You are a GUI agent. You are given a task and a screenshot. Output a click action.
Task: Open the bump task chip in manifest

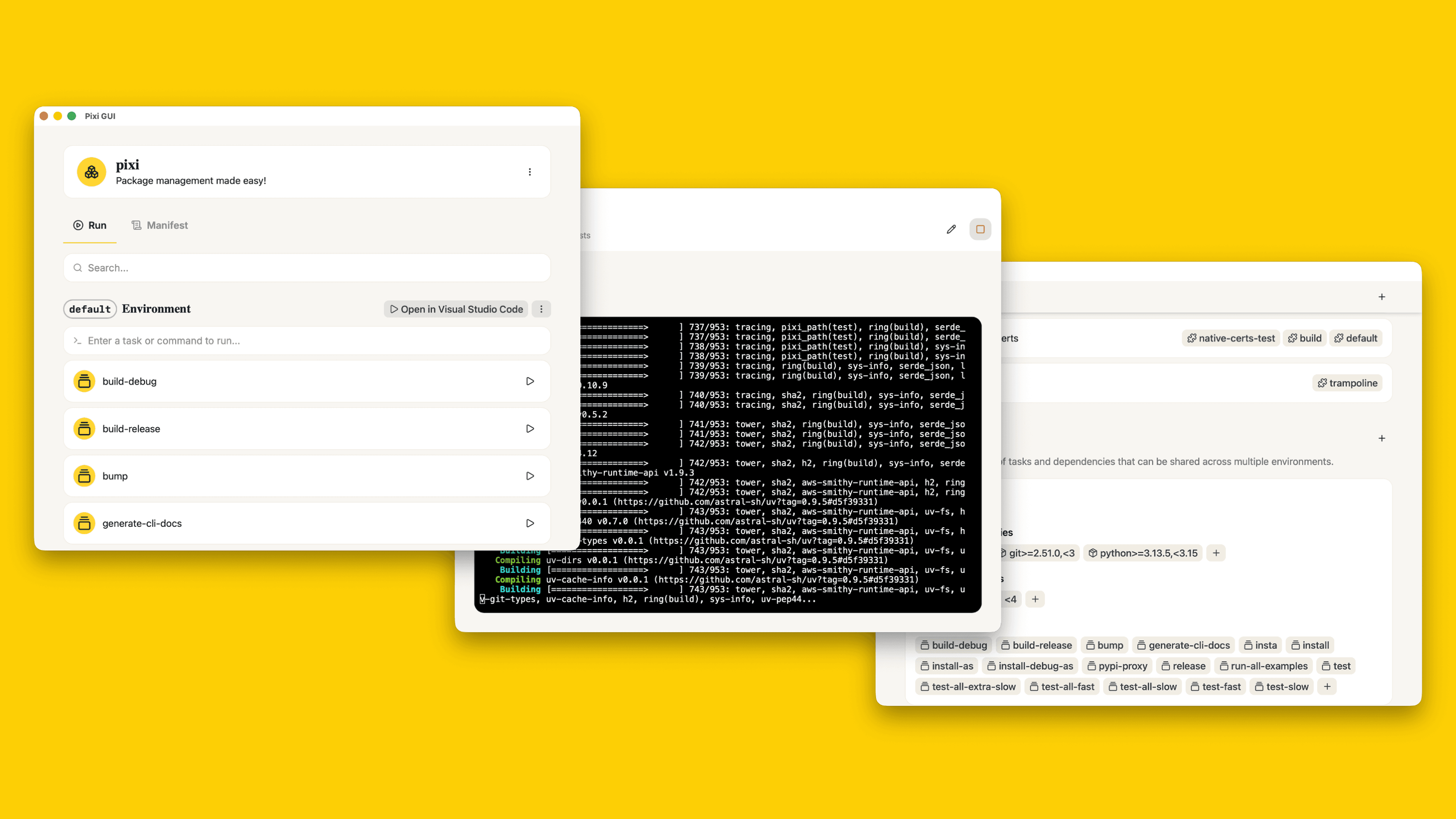1105,645
